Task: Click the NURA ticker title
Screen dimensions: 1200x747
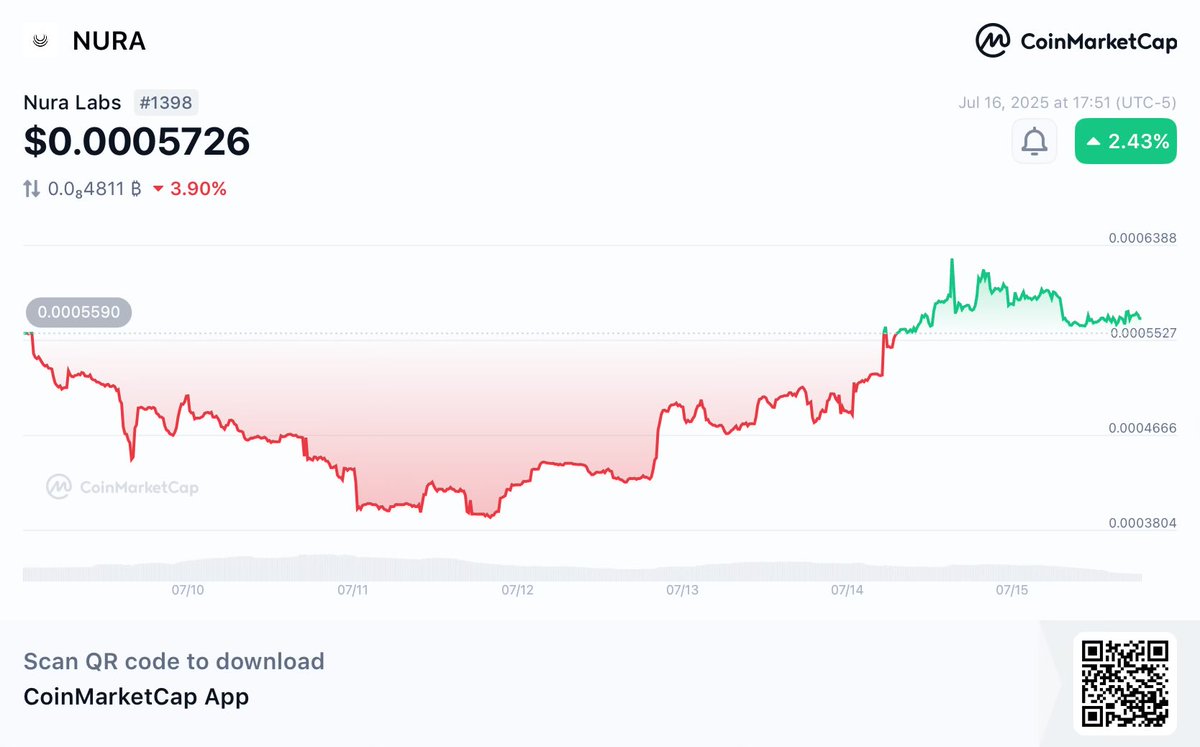Action: click(x=109, y=41)
